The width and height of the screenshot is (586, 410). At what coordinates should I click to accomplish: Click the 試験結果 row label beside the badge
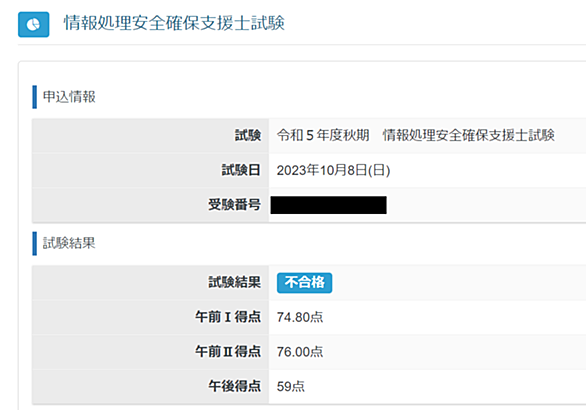(x=234, y=282)
